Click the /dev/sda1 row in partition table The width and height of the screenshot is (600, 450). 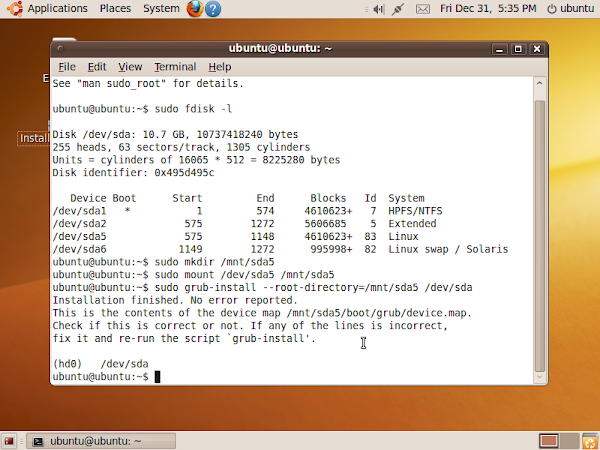[x=247, y=211]
